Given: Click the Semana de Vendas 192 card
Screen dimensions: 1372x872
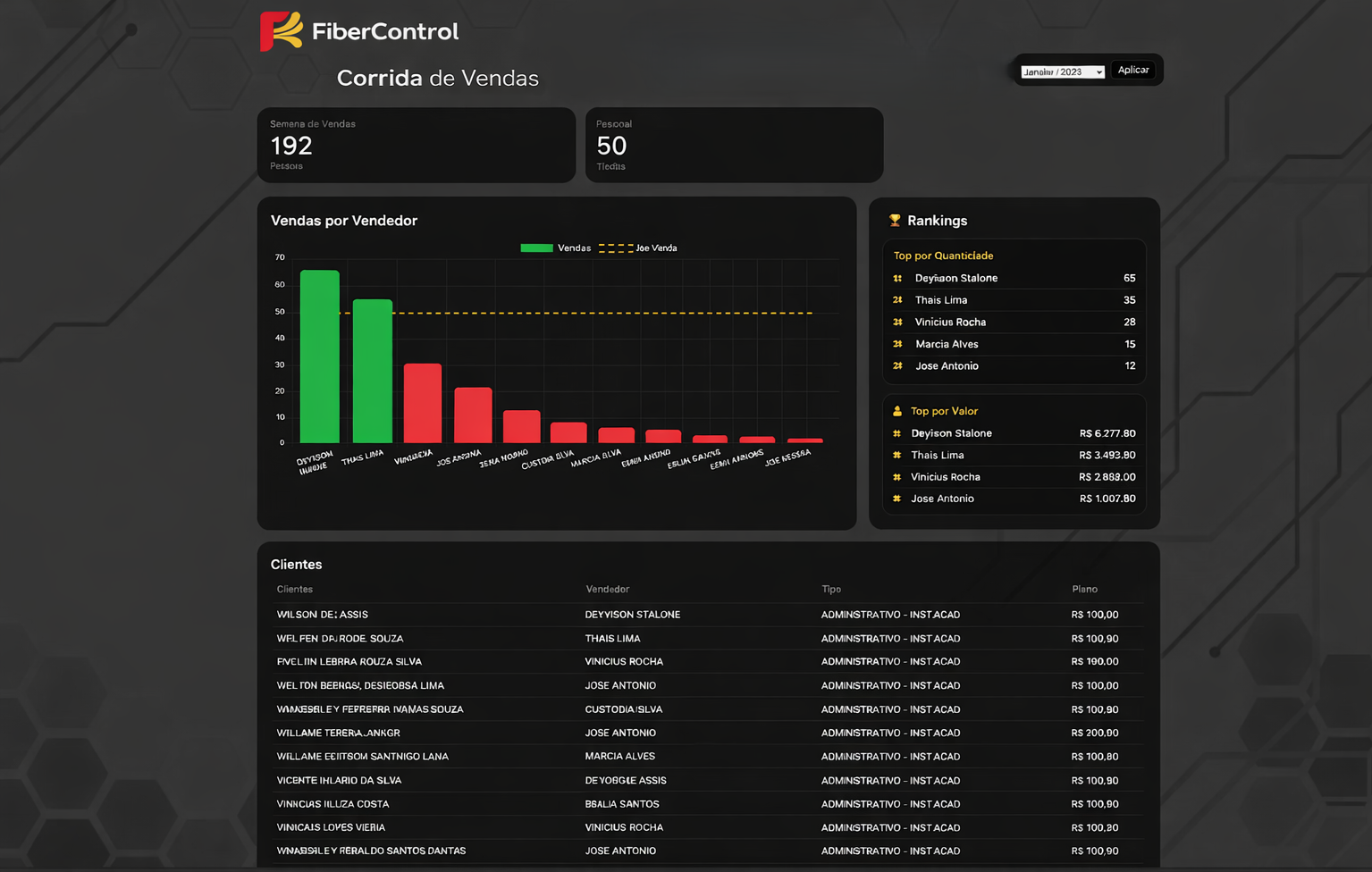Looking at the screenshot, I should pyautogui.click(x=416, y=145).
